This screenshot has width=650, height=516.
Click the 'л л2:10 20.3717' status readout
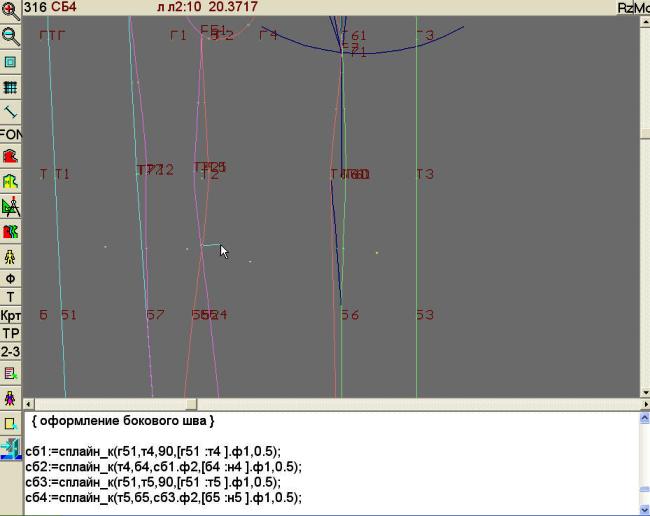click(x=207, y=7)
